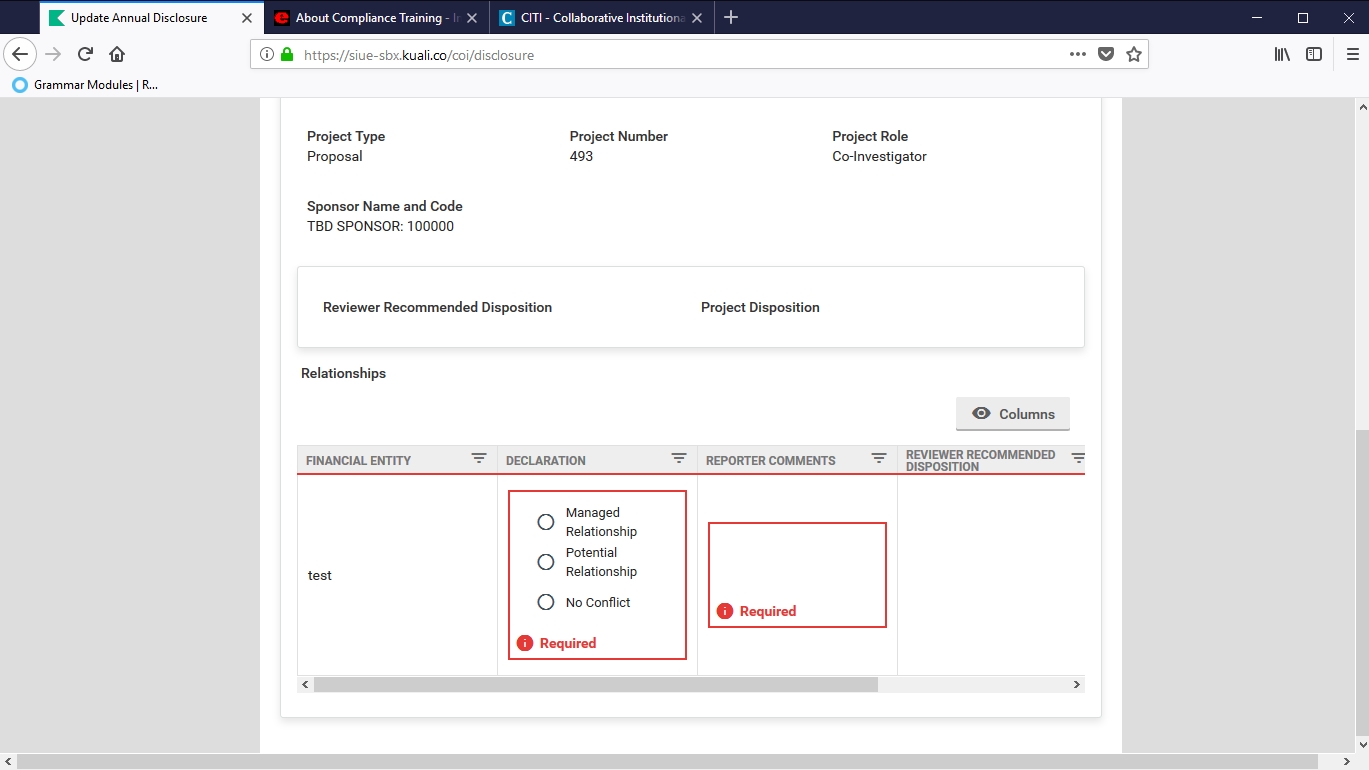Choose the No Conflict radio option
Viewport: 1369px width, 770px height.
click(x=546, y=602)
